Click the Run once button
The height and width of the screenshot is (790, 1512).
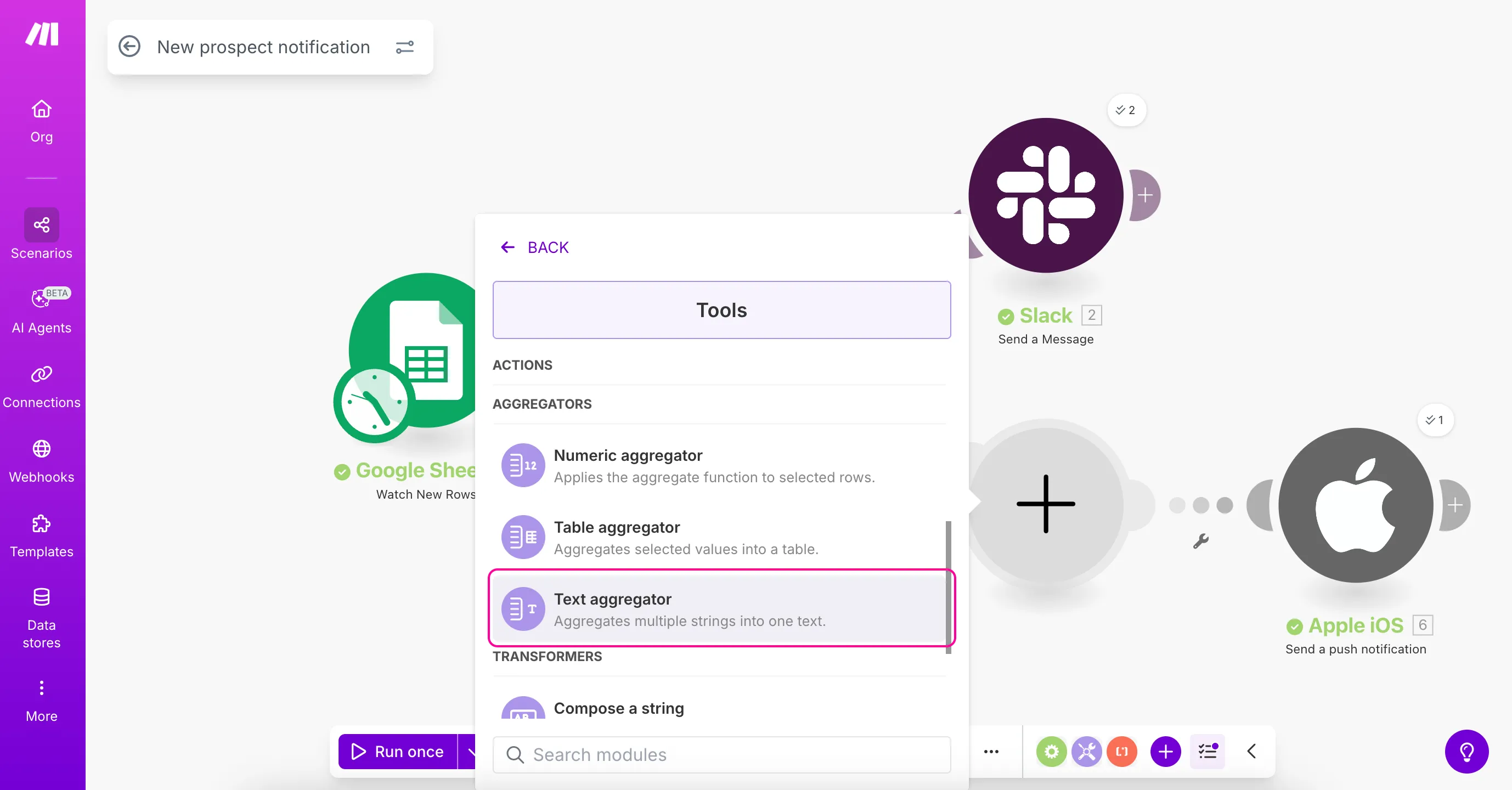point(398,752)
